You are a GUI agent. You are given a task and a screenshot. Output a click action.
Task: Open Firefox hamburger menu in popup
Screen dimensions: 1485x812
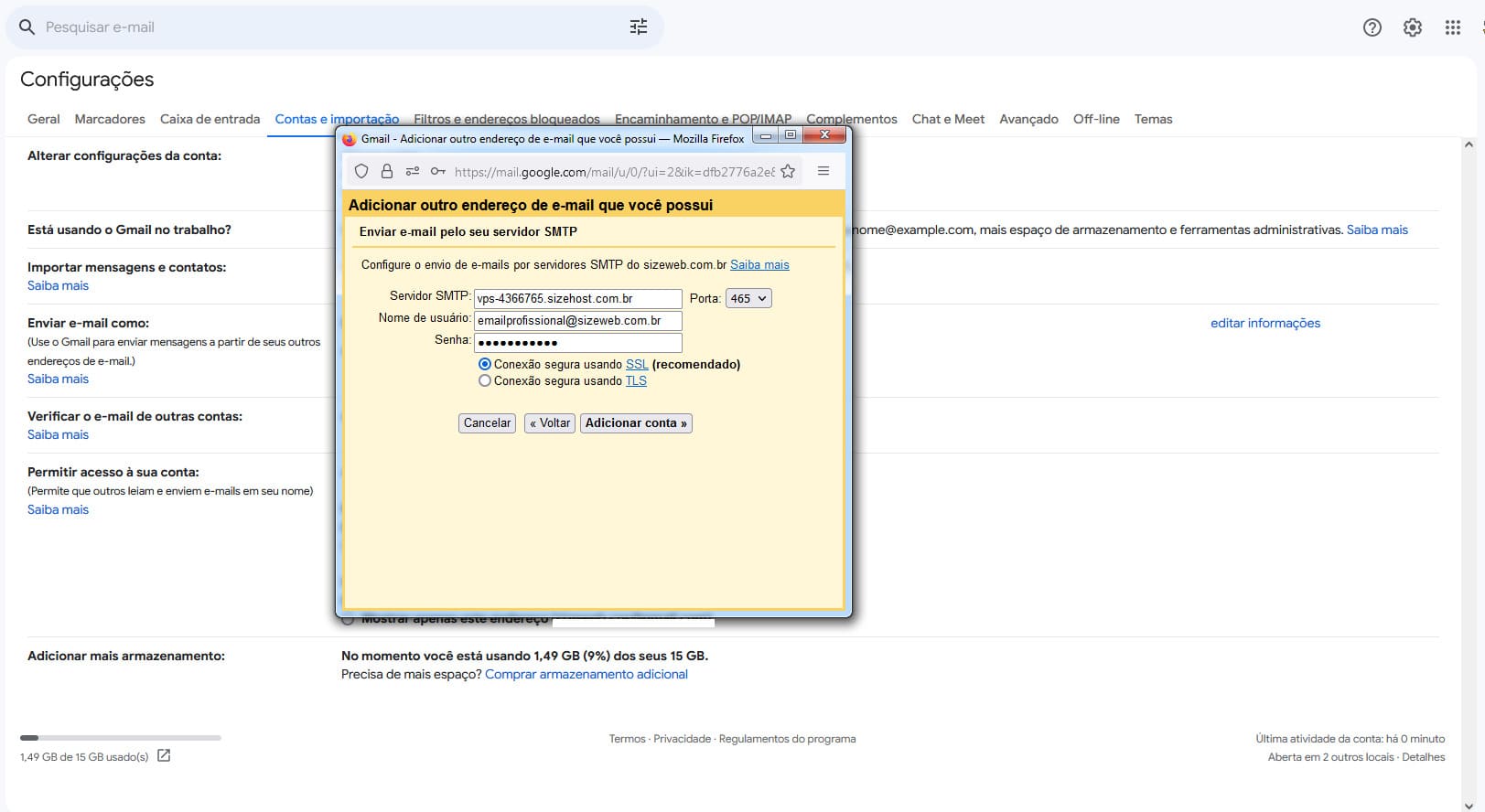click(x=823, y=171)
